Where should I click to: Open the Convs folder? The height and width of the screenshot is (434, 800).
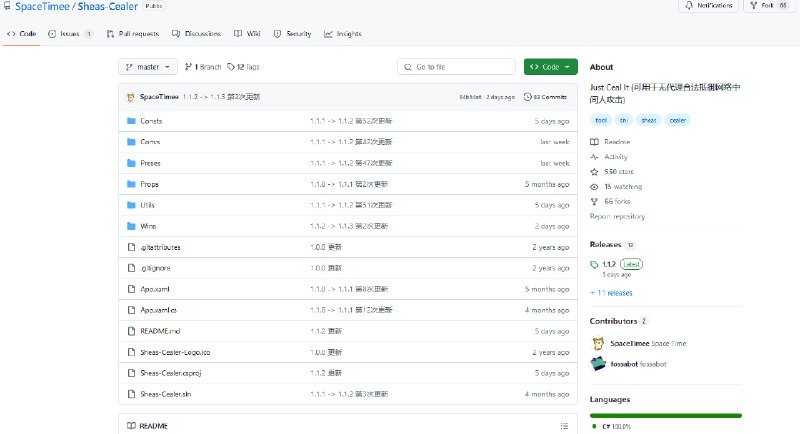[150, 142]
